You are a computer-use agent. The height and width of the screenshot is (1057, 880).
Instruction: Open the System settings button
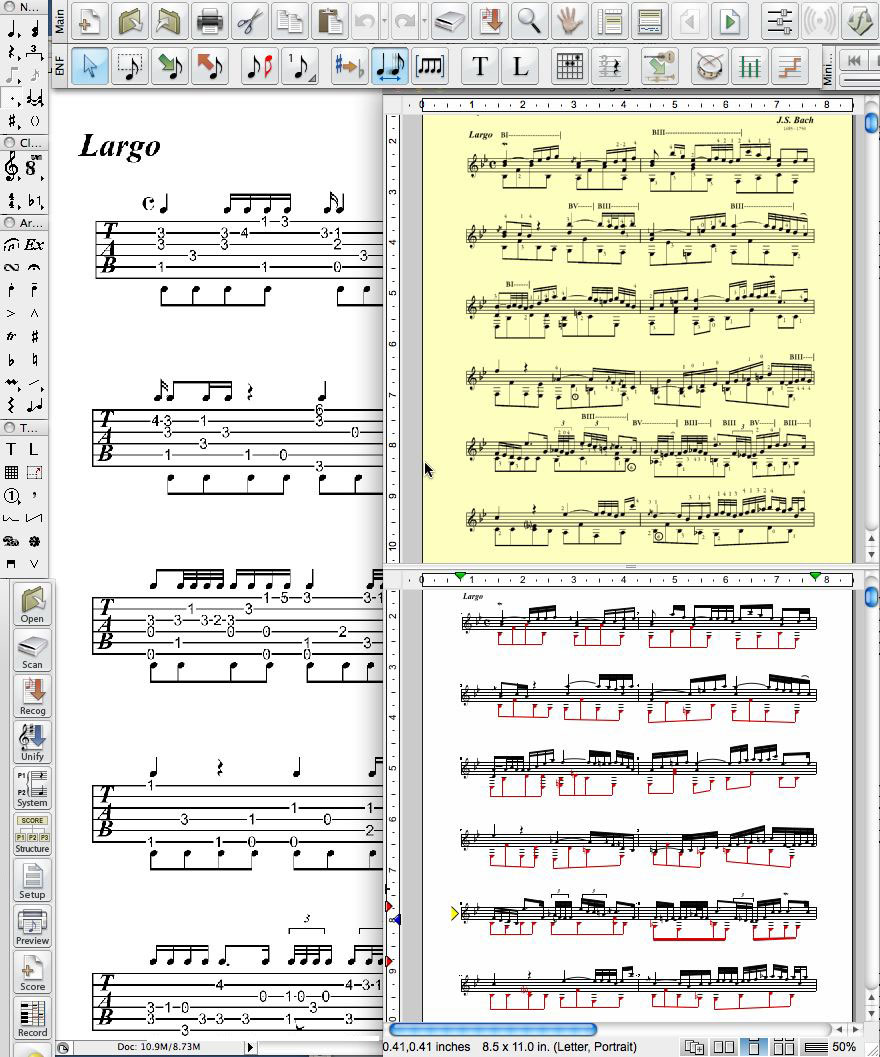point(32,788)
